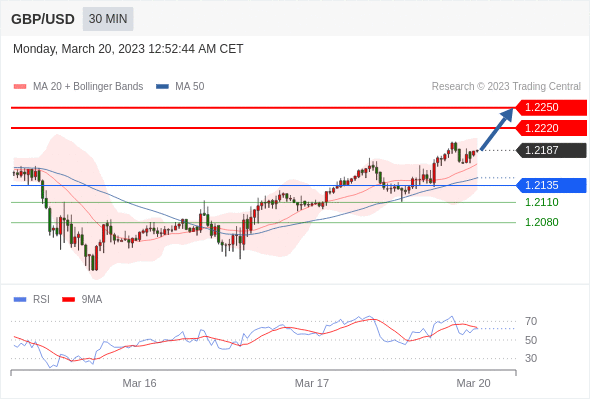Screen dimensions: 590x400
Task: Toggle the MA 50 legend entry
Action: (x=180, y=87)
